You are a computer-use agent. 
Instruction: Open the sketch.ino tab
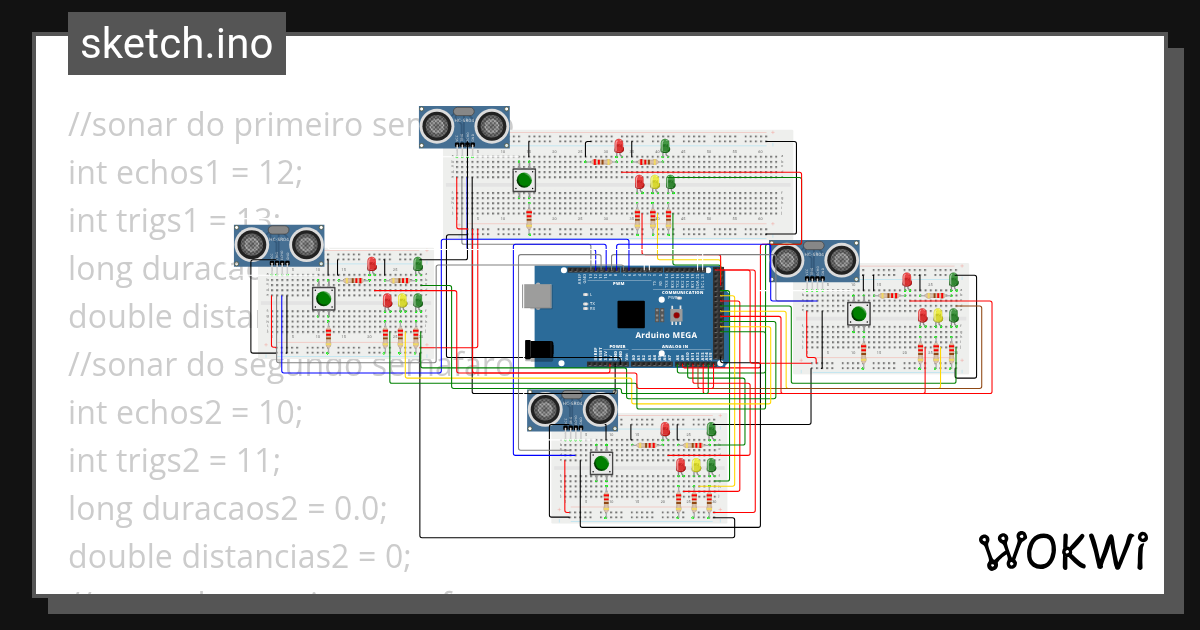click(176, 43)
